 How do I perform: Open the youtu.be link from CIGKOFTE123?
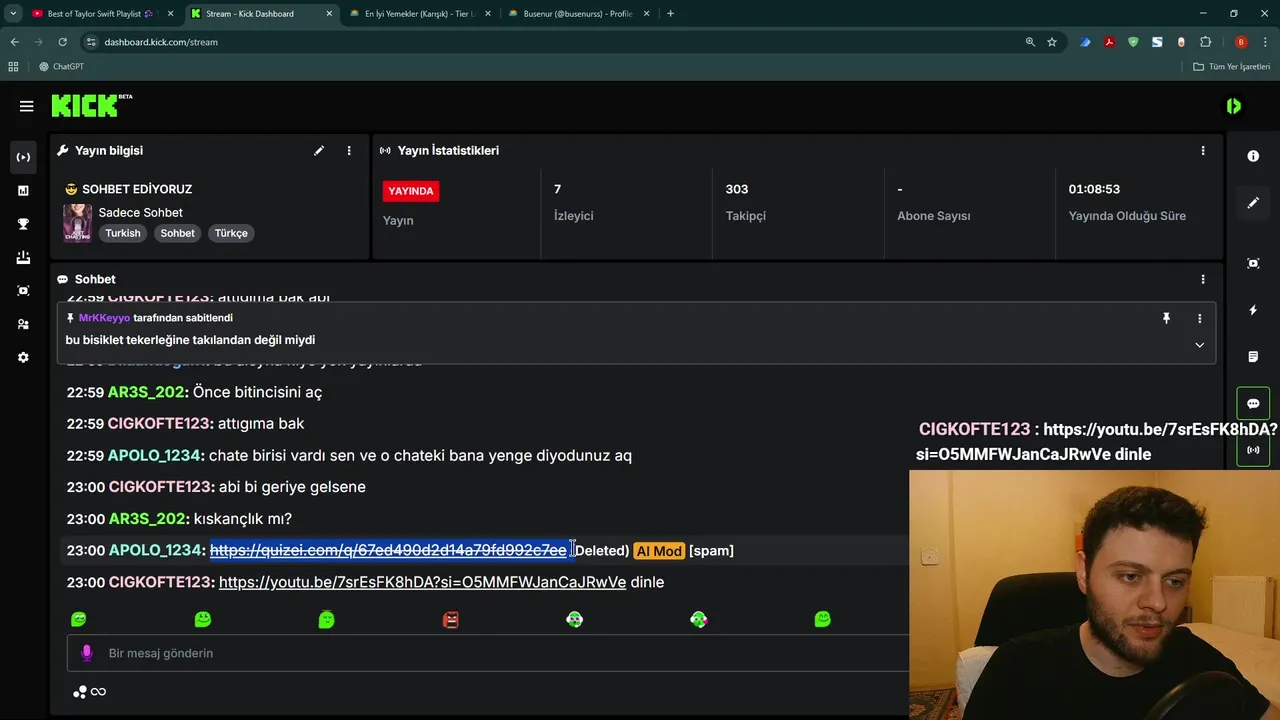click(422, 582)
